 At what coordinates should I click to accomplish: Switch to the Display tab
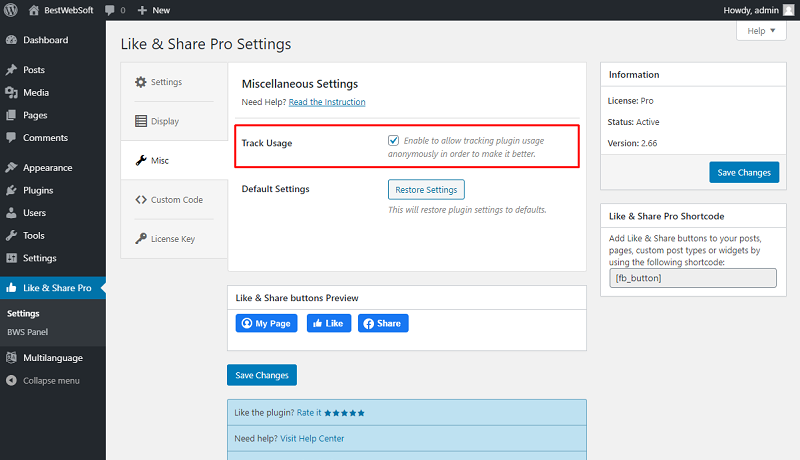174,121
